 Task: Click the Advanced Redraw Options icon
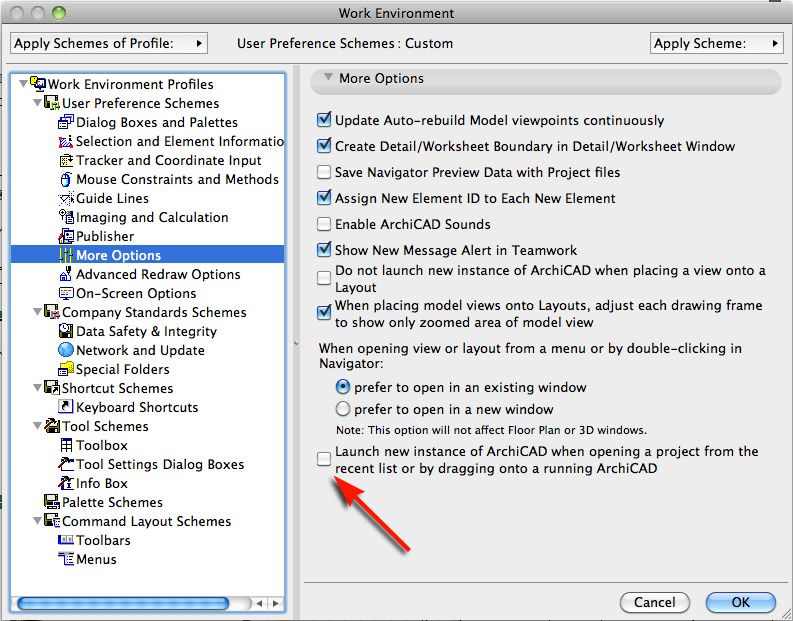coord(66,274)
